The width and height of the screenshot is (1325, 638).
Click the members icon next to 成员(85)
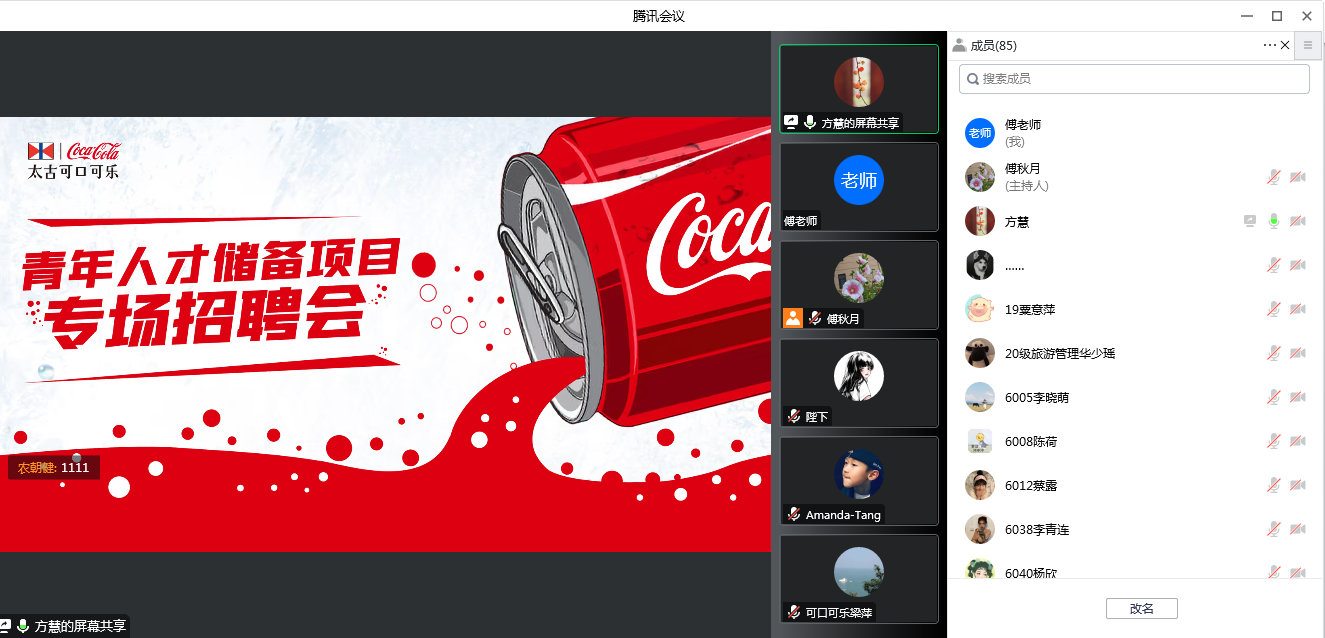coord(959,45)
